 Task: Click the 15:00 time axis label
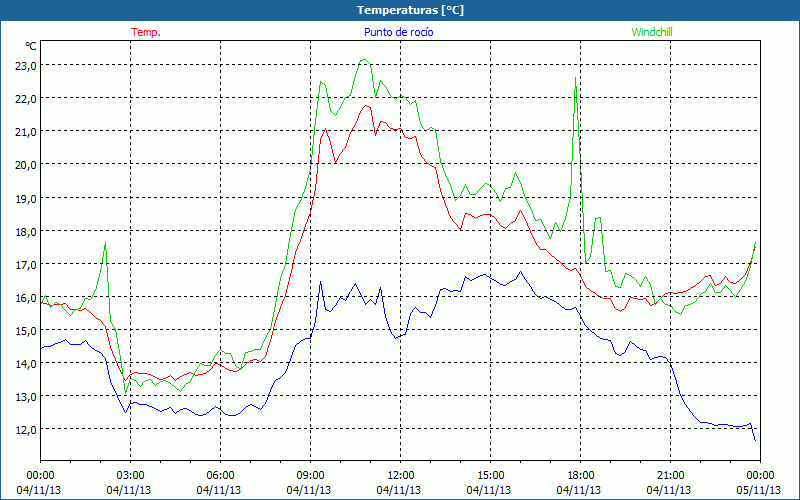(490, 476)
